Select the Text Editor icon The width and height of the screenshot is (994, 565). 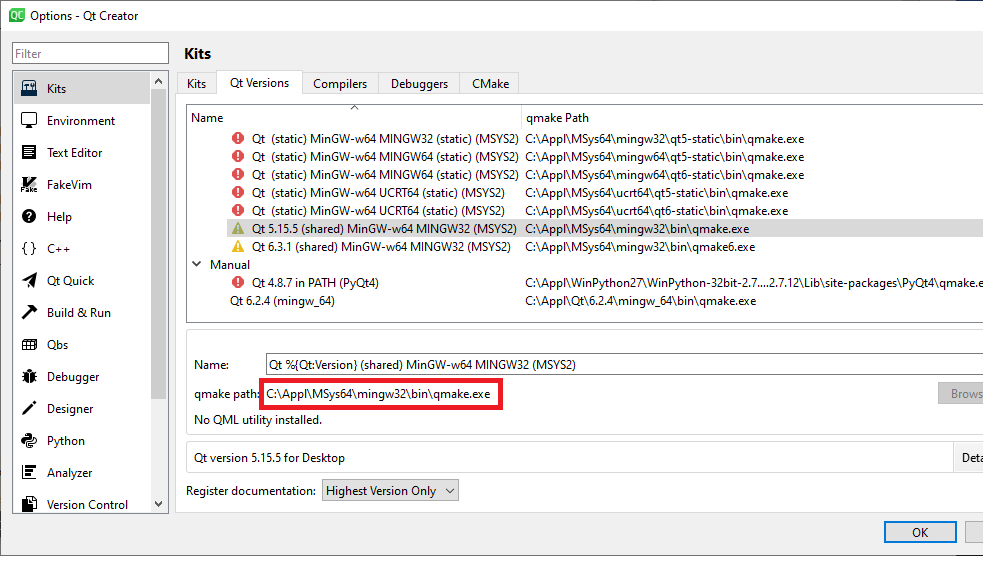[x=29, y=152]
